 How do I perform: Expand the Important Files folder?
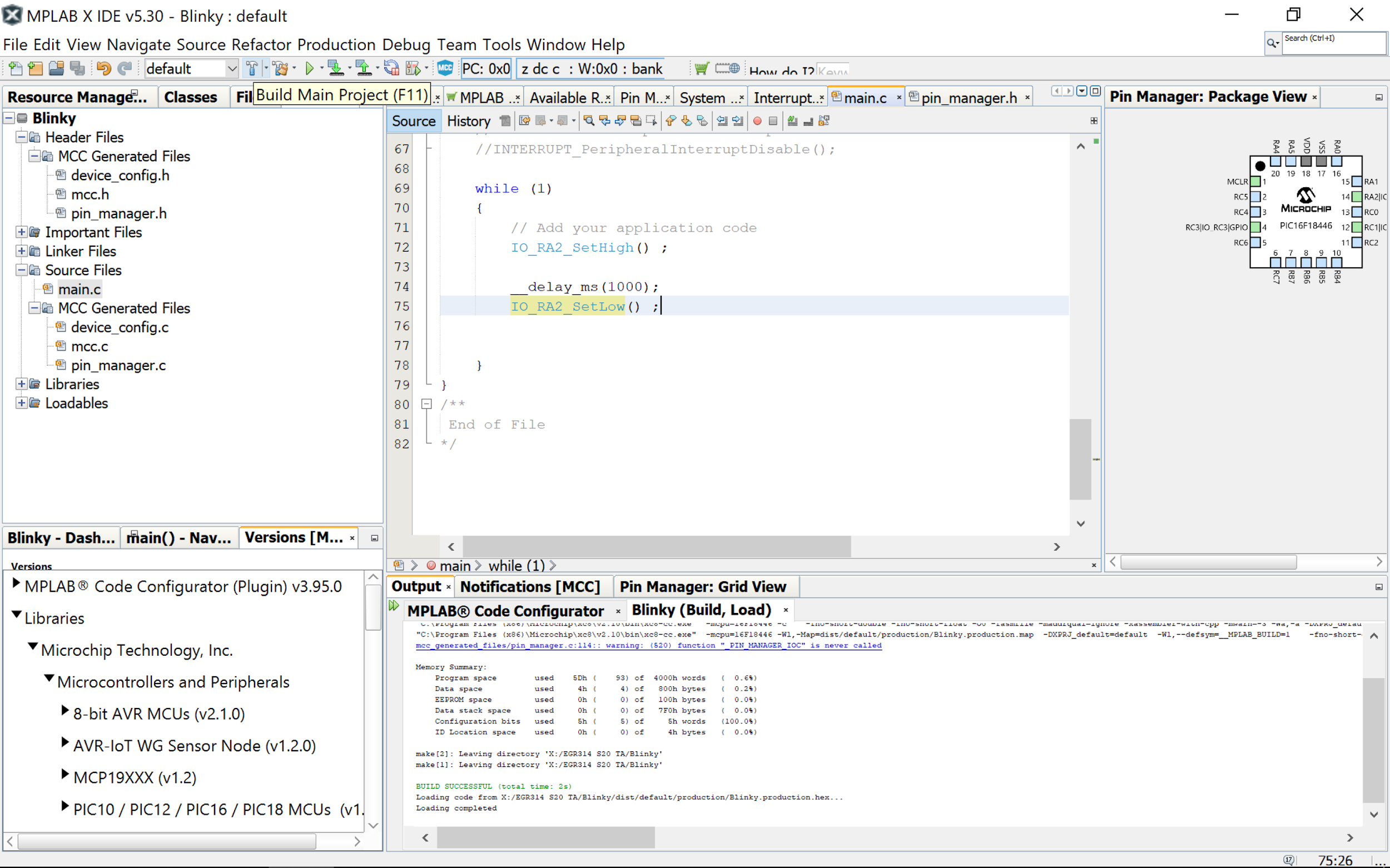21,232
